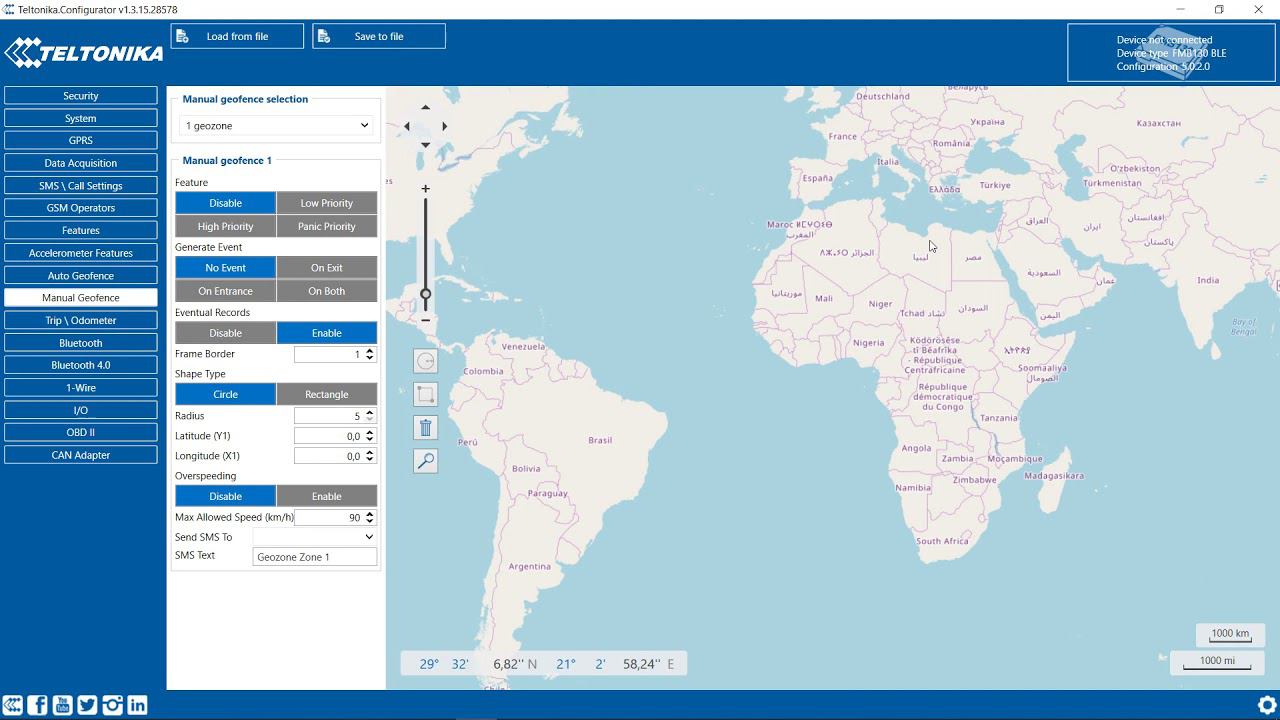Disable Overspeeding
The width and height of the screenshot is (1280, 720).
(225, 496)
